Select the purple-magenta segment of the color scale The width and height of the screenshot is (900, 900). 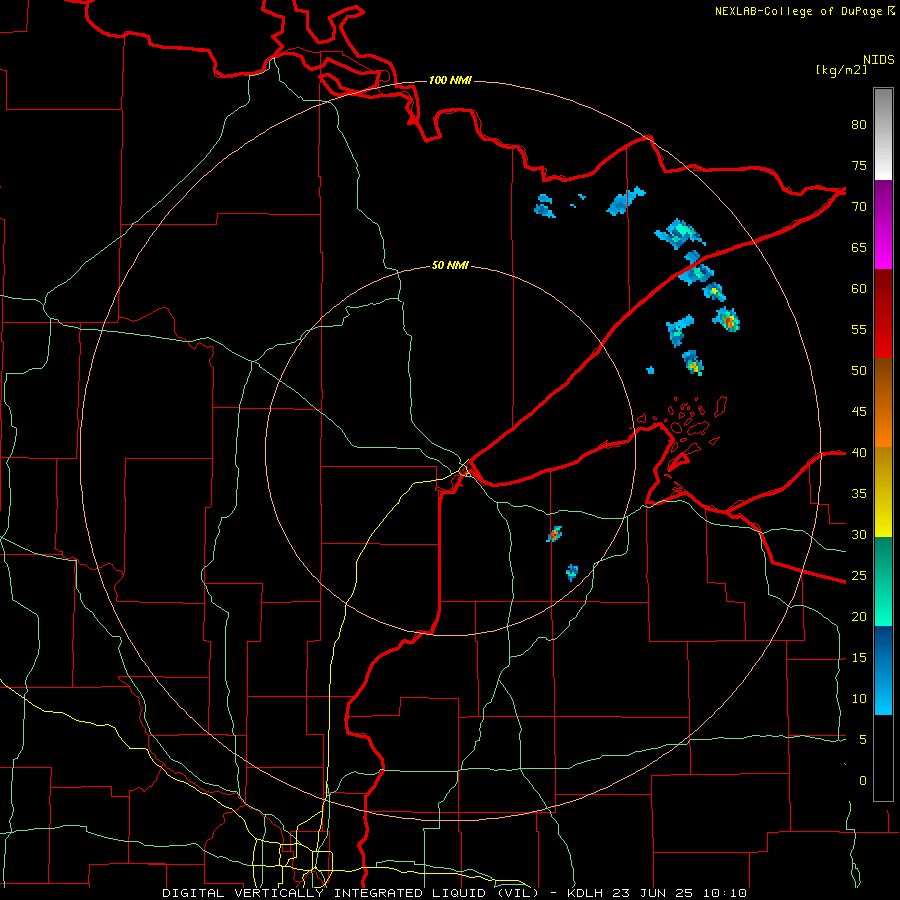coord(883,225)
